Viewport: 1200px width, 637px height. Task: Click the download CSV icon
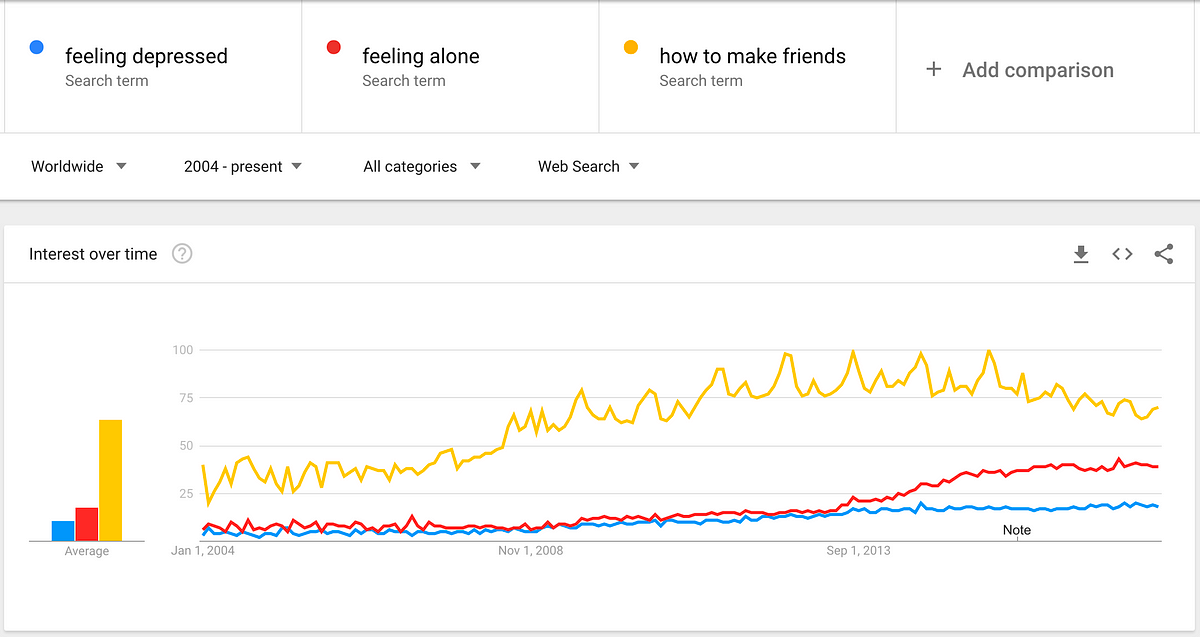click(x=1080, y=255)
